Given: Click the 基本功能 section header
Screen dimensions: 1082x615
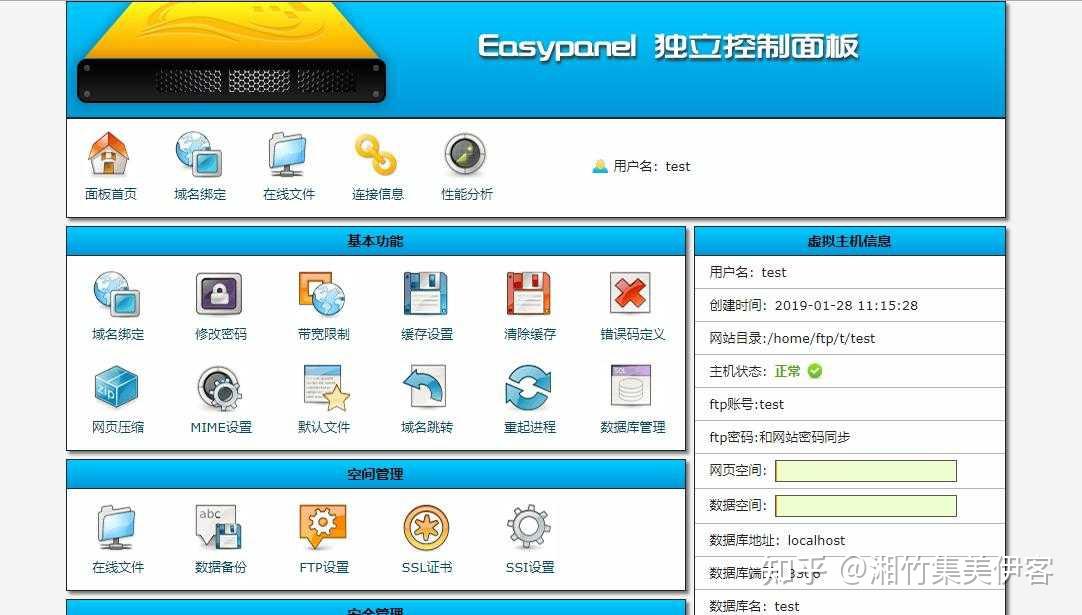Looking at the screenshot, I should pos(375,240).
